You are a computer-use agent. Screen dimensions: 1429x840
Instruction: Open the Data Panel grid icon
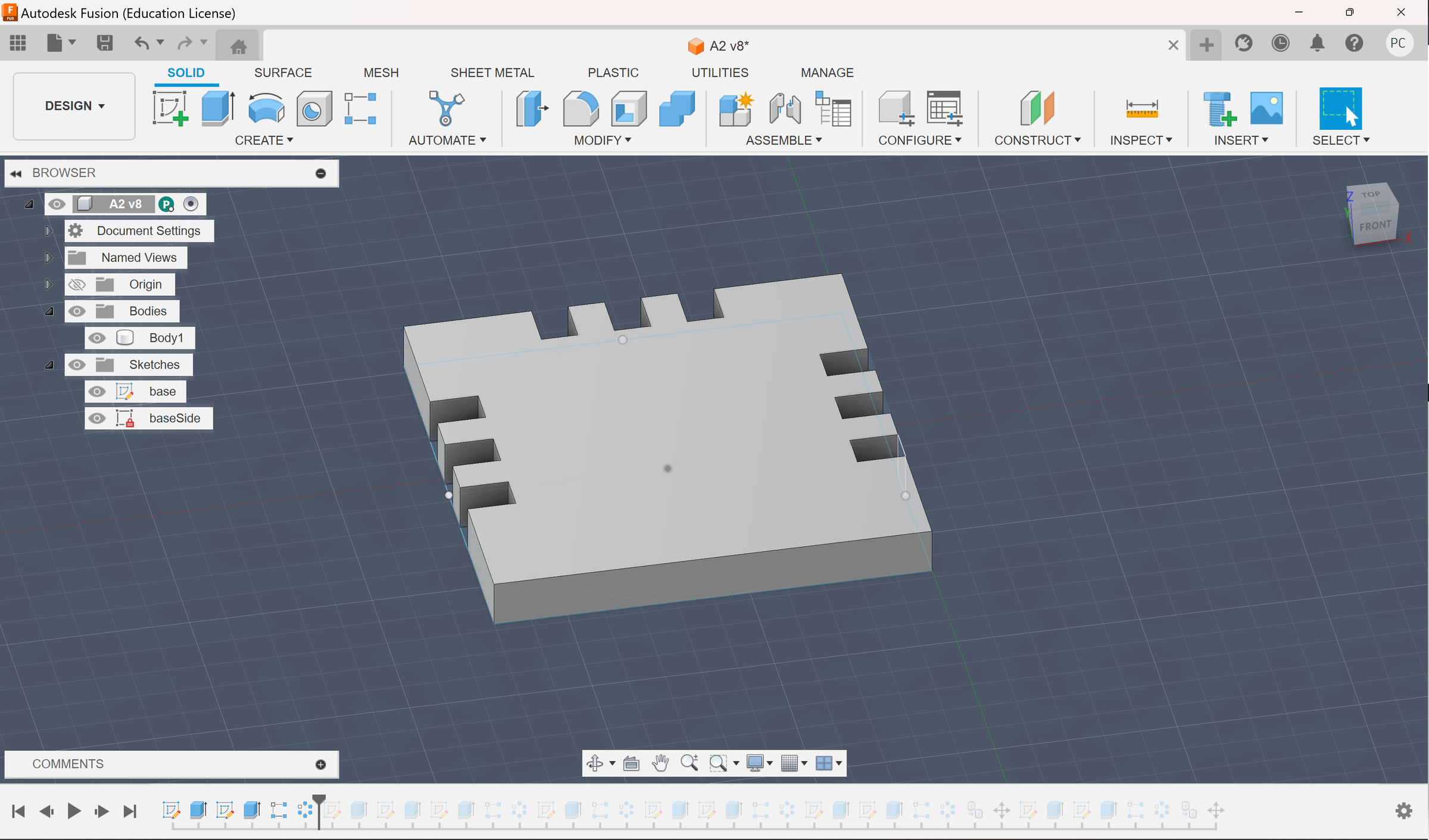point(18,43)
